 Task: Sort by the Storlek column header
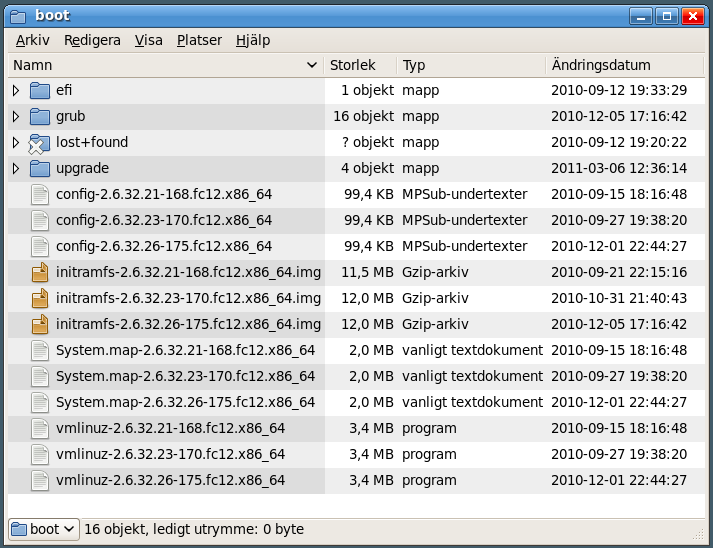point(360,65)
